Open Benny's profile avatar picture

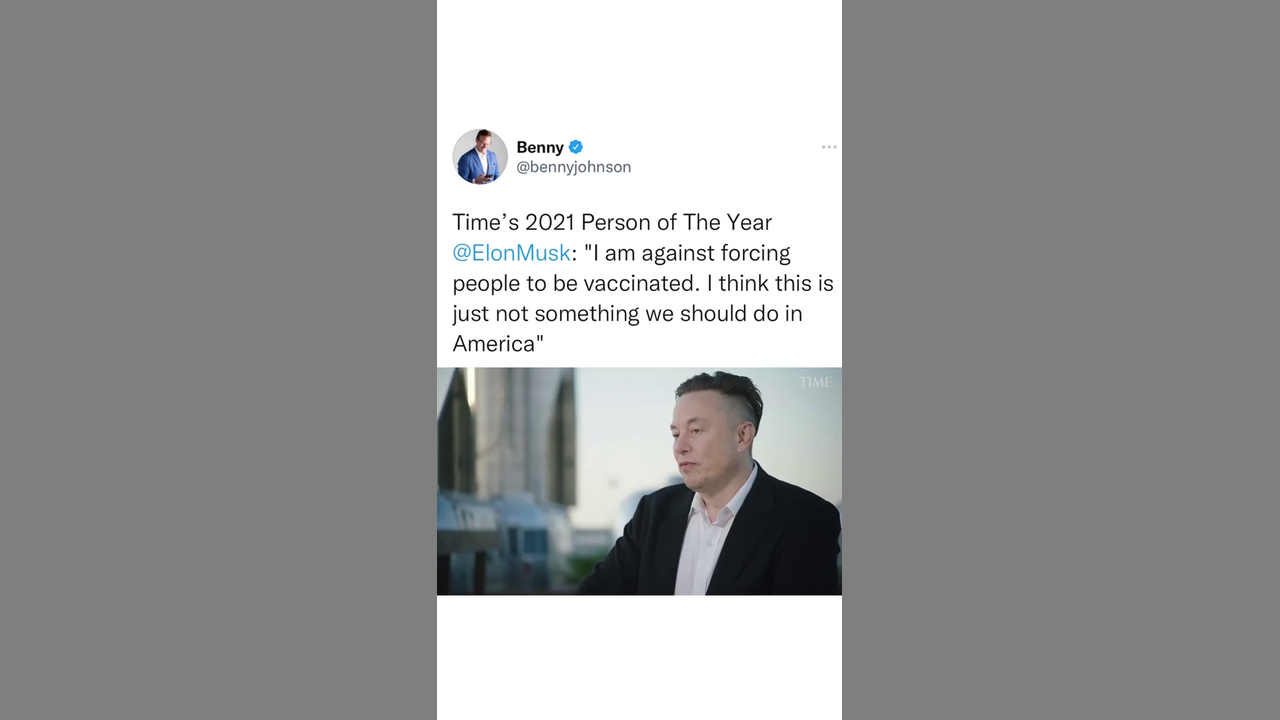click(x=480, y=156)
